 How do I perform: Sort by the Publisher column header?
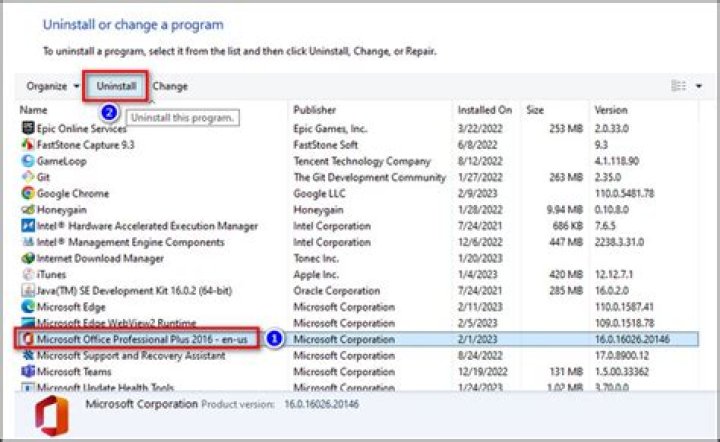[315, 110]
